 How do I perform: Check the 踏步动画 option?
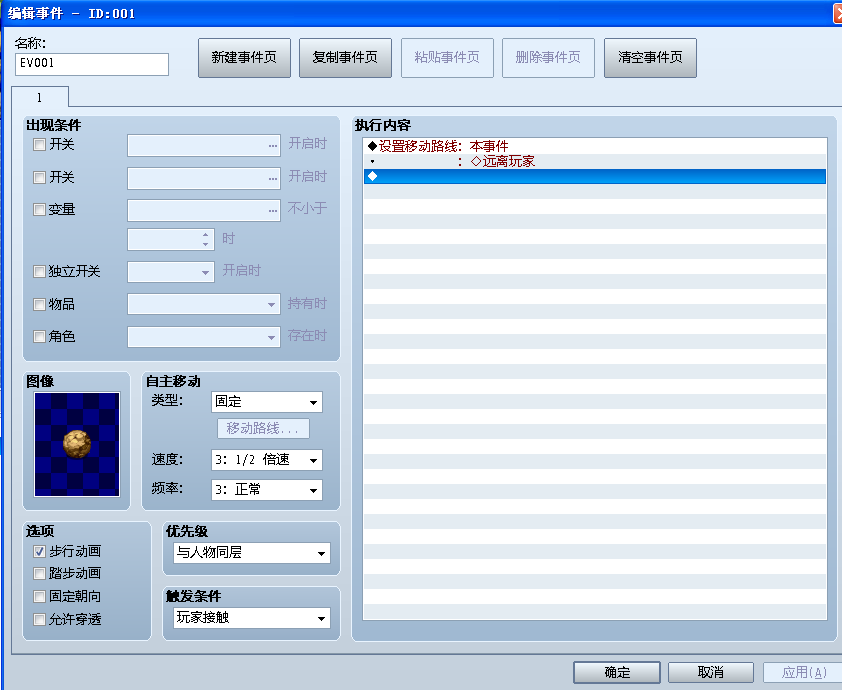39,573
